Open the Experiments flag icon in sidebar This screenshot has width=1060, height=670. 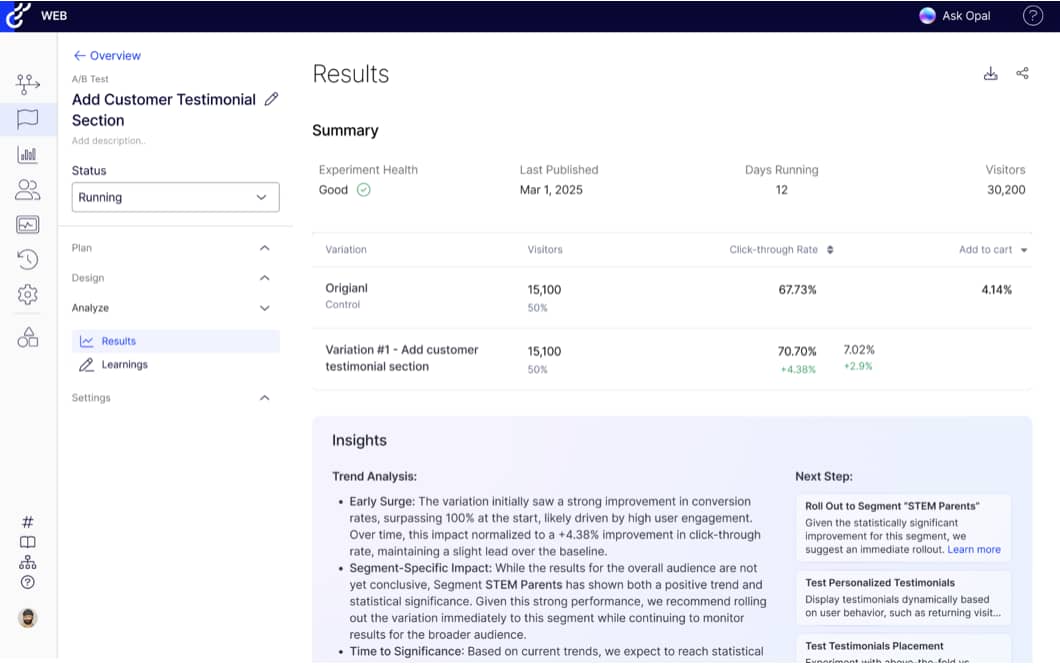27,119
